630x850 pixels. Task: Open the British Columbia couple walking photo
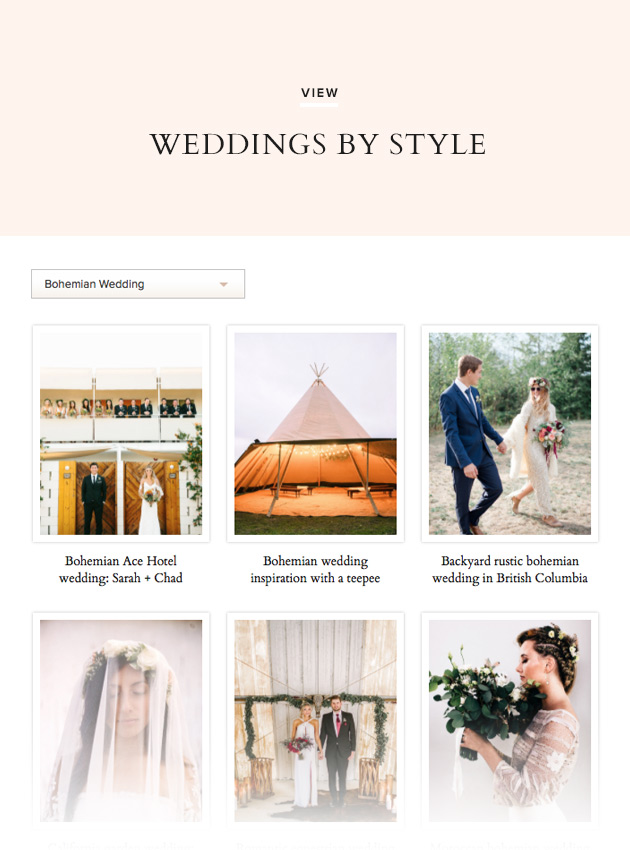pyautogui.click(x=510, y=433)
